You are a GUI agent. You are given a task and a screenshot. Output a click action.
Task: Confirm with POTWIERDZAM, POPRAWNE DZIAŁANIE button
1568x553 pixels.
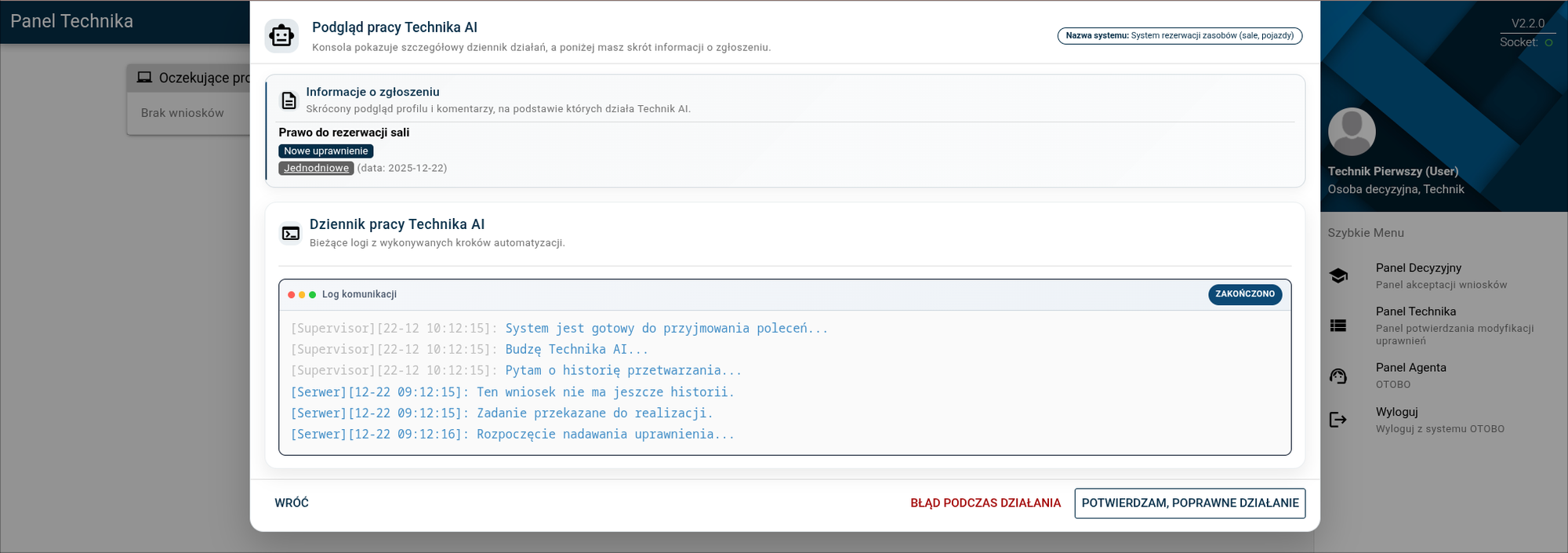tap(1189, 503)
